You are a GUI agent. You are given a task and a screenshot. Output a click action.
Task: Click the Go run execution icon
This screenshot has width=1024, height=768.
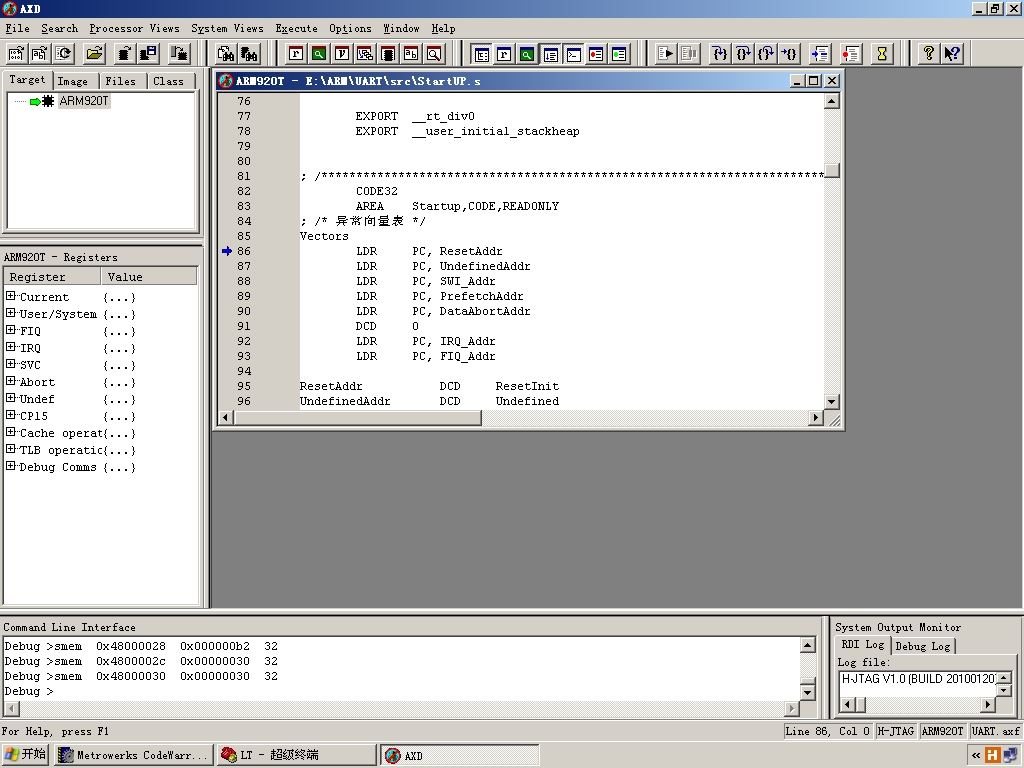665,54
